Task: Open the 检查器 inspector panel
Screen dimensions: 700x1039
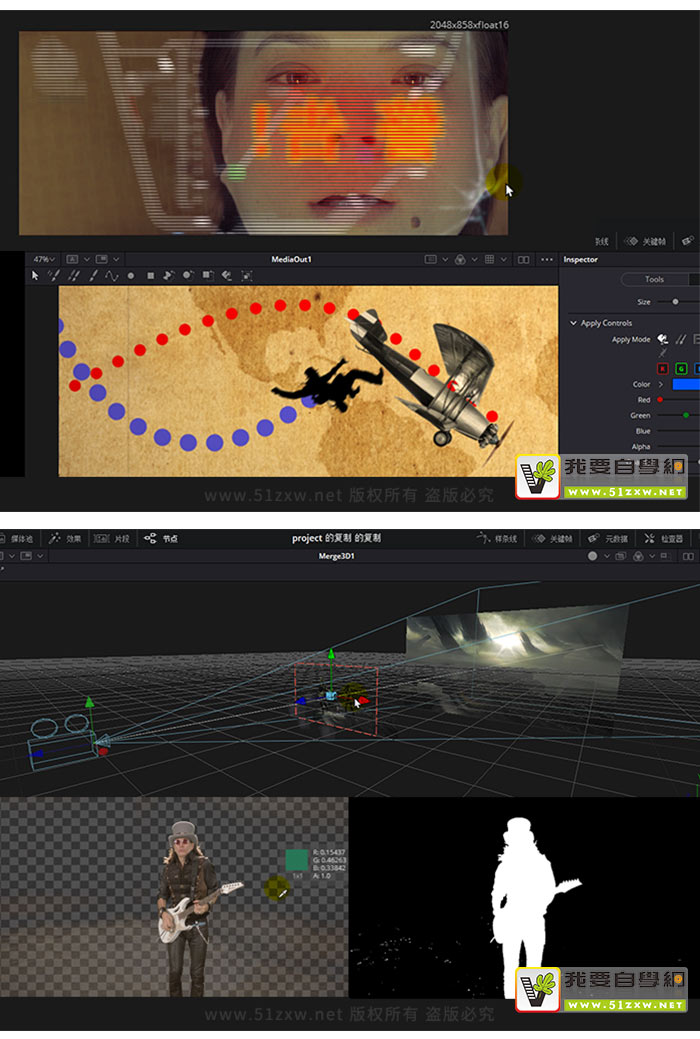Action: pyautogui.click(x=664, y=539)
